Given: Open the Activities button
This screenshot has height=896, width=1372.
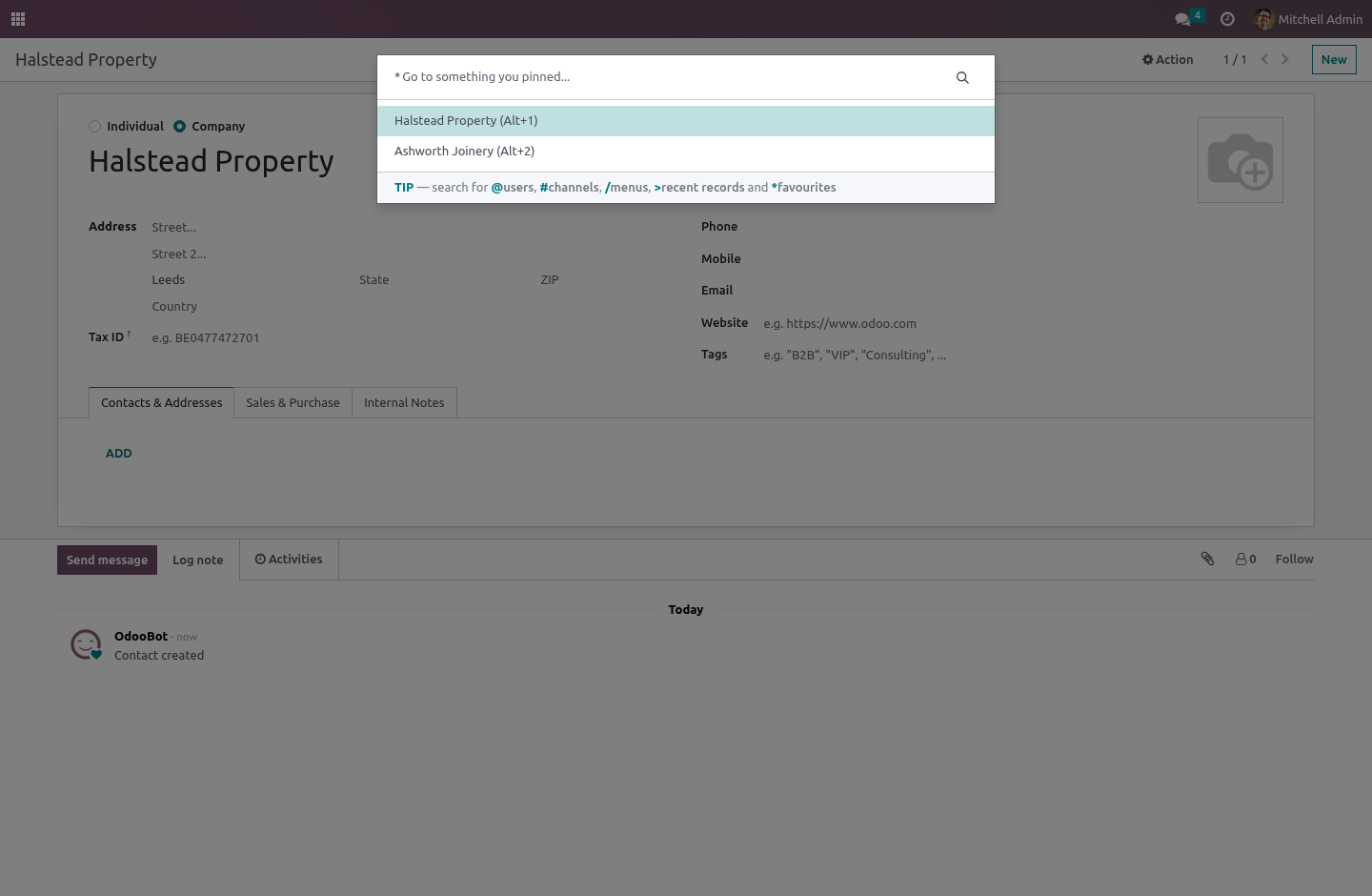Looking at the screenshot, I should tap(289, 560).
